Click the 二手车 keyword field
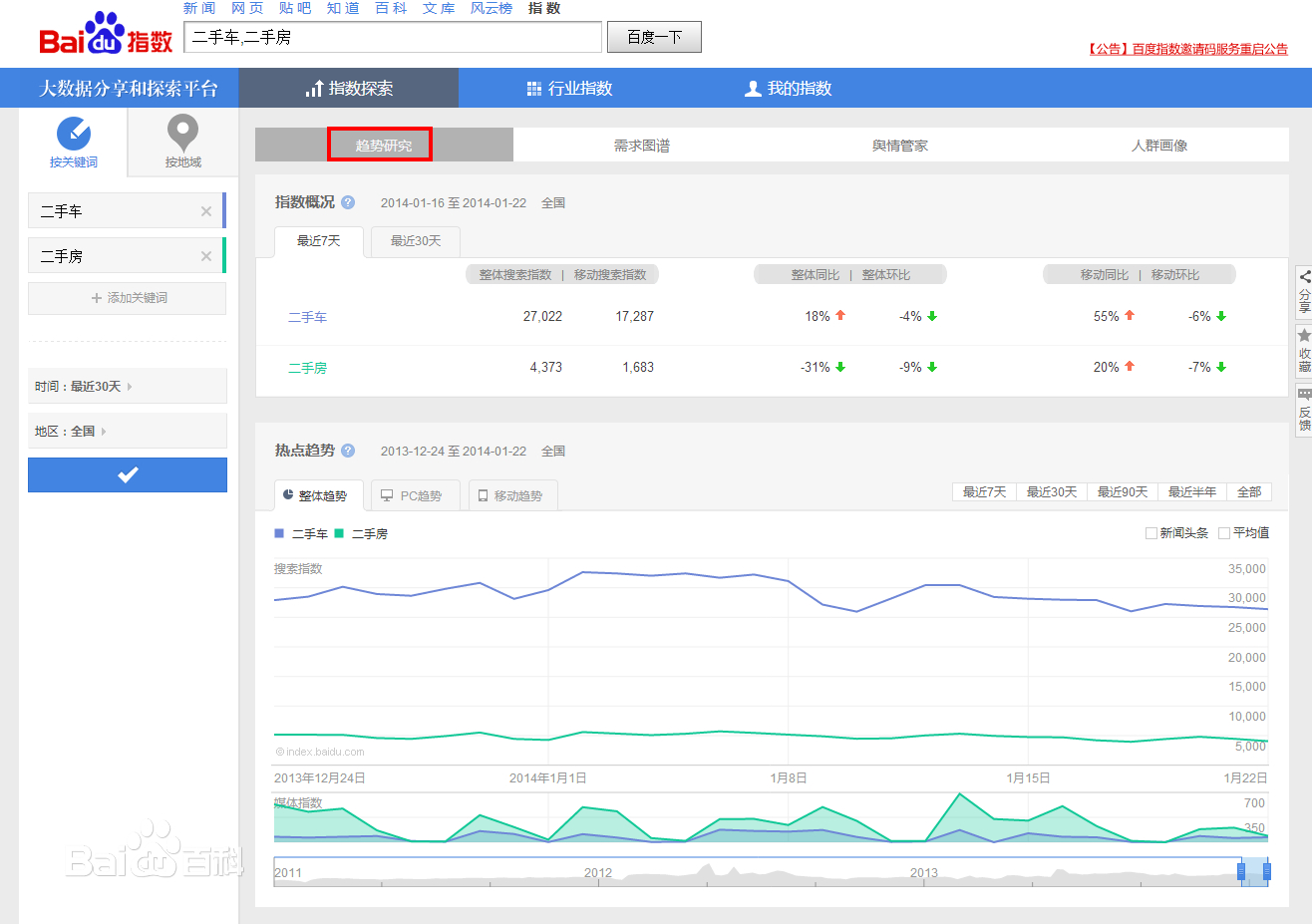1312x924 pixels. point(127,211)
